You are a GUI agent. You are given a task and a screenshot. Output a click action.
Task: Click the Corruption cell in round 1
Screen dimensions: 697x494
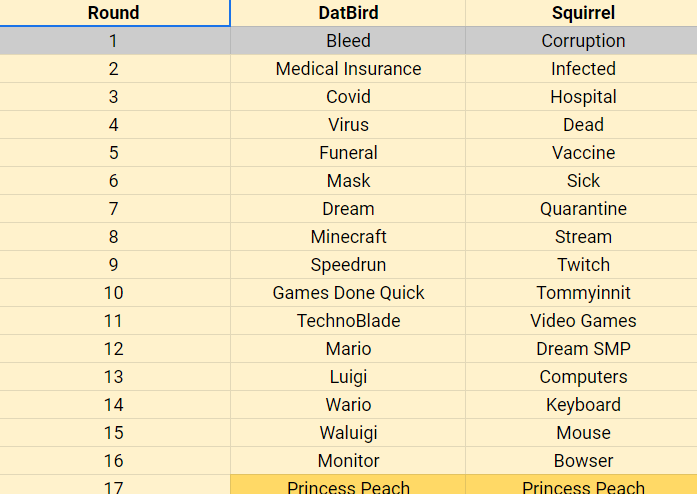coord(581,40)
